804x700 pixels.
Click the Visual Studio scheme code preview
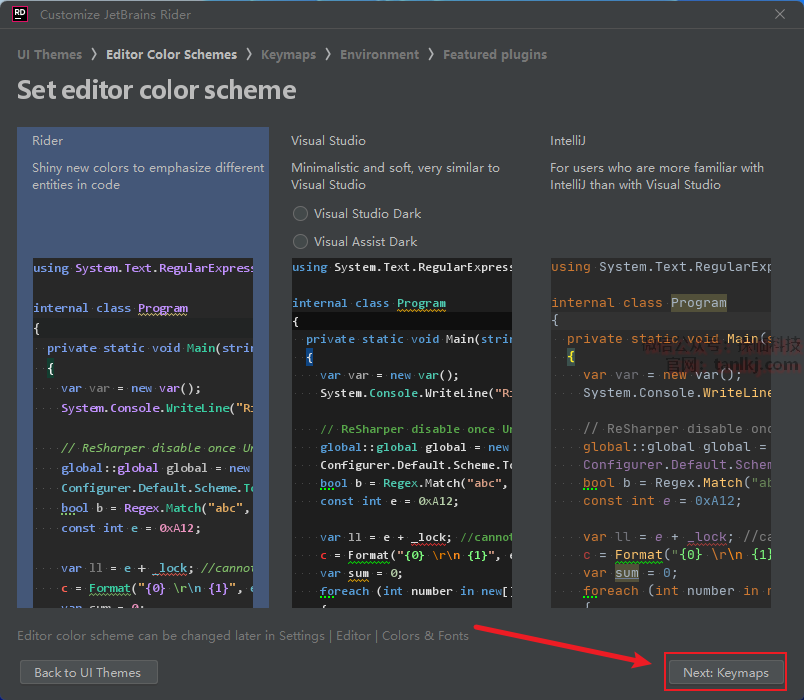pyautogui.click(x=402, y=432)
